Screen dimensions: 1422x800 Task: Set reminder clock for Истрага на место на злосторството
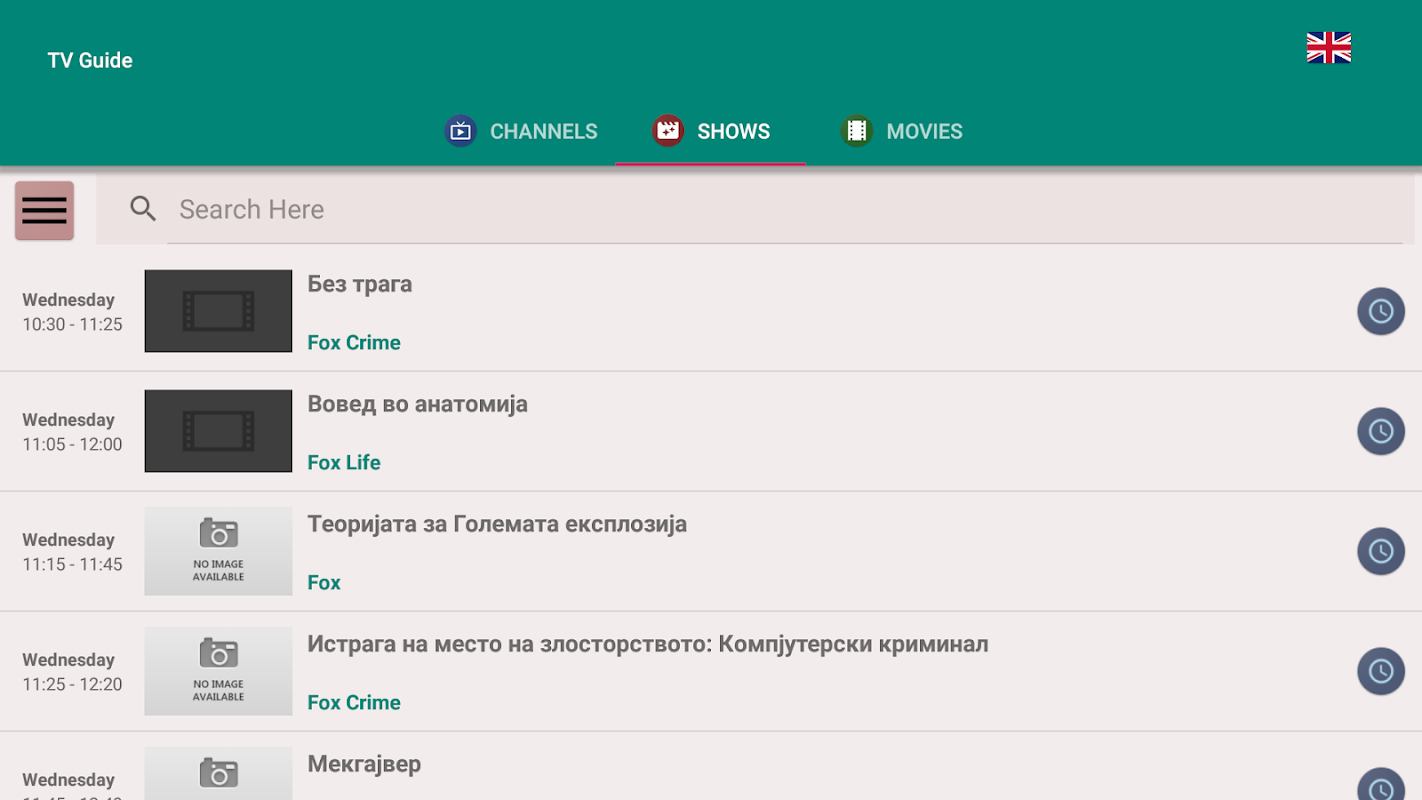[1381, 671]
